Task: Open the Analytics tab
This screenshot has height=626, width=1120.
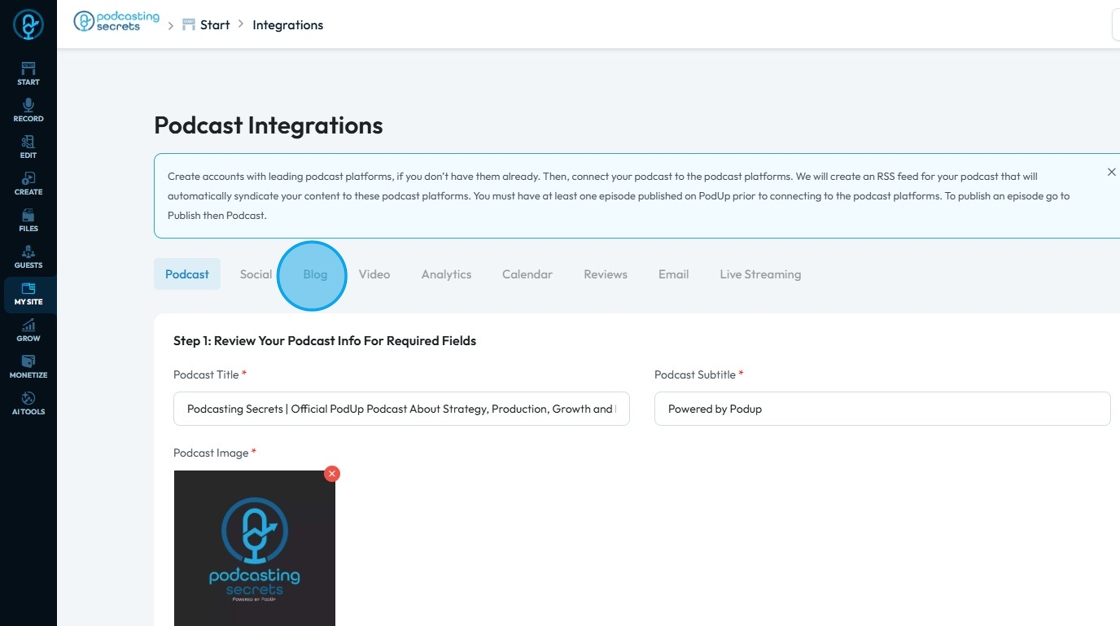Action: (446, 274)
